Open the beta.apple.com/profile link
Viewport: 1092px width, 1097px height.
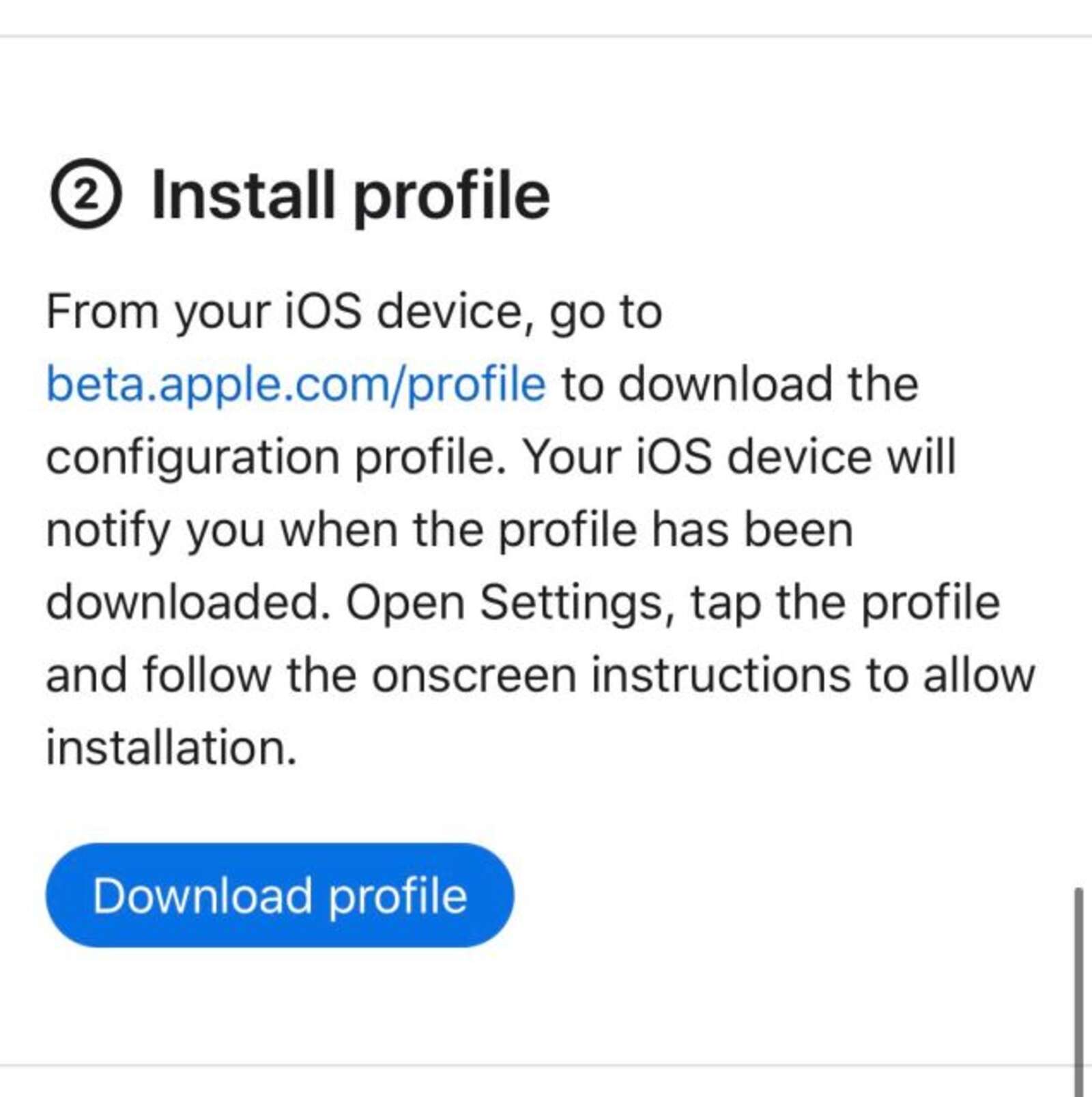pyautogui.click(x=296, y=384)
